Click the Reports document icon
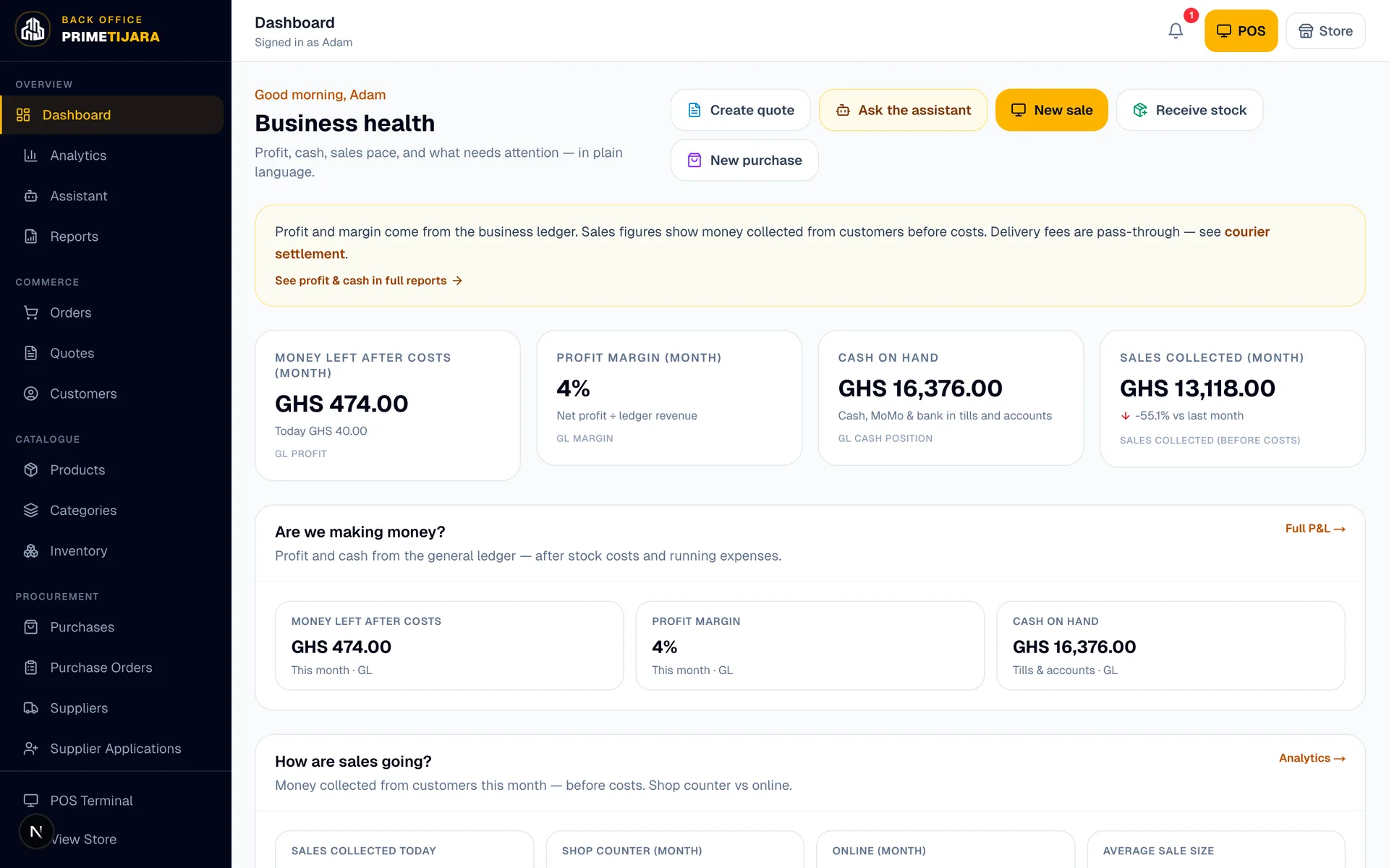The height and width of the screenshot is (868, 1389). pos(30,237)
